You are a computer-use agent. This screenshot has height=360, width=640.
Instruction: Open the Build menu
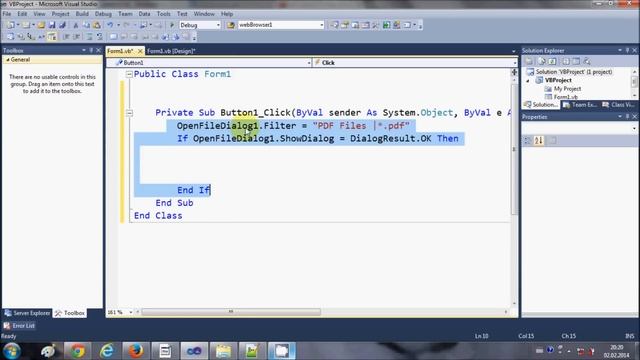82,14
